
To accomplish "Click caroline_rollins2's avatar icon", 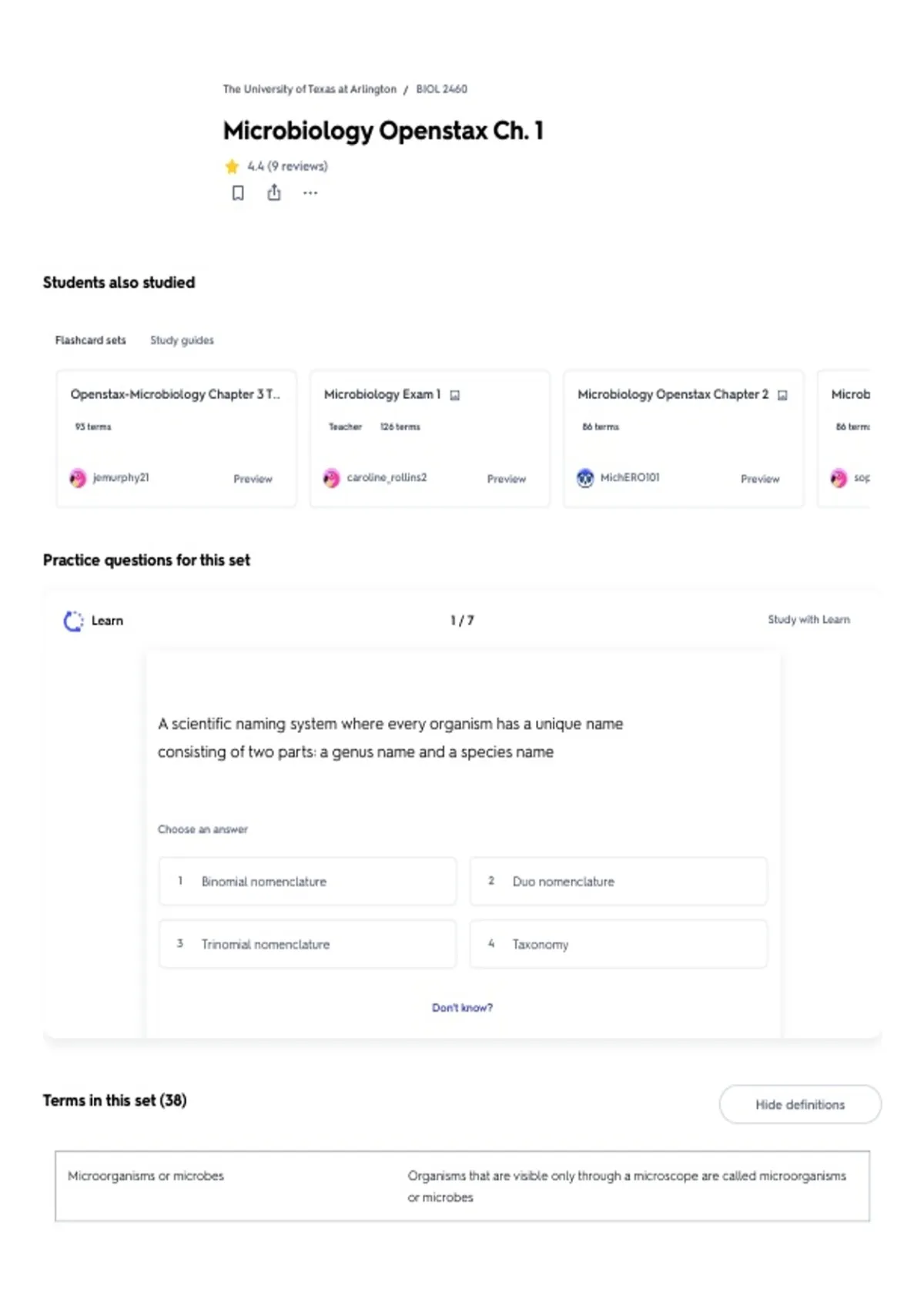I will (x=331, y=478).
